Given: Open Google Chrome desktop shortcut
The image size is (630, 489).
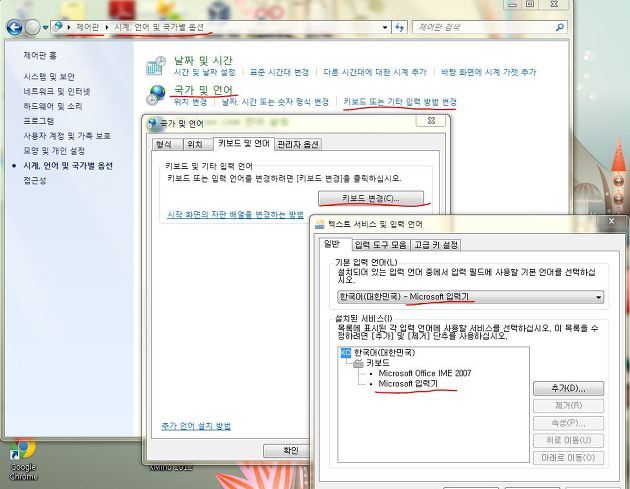Looking at the screenshot, I should (x=23, y=461).
